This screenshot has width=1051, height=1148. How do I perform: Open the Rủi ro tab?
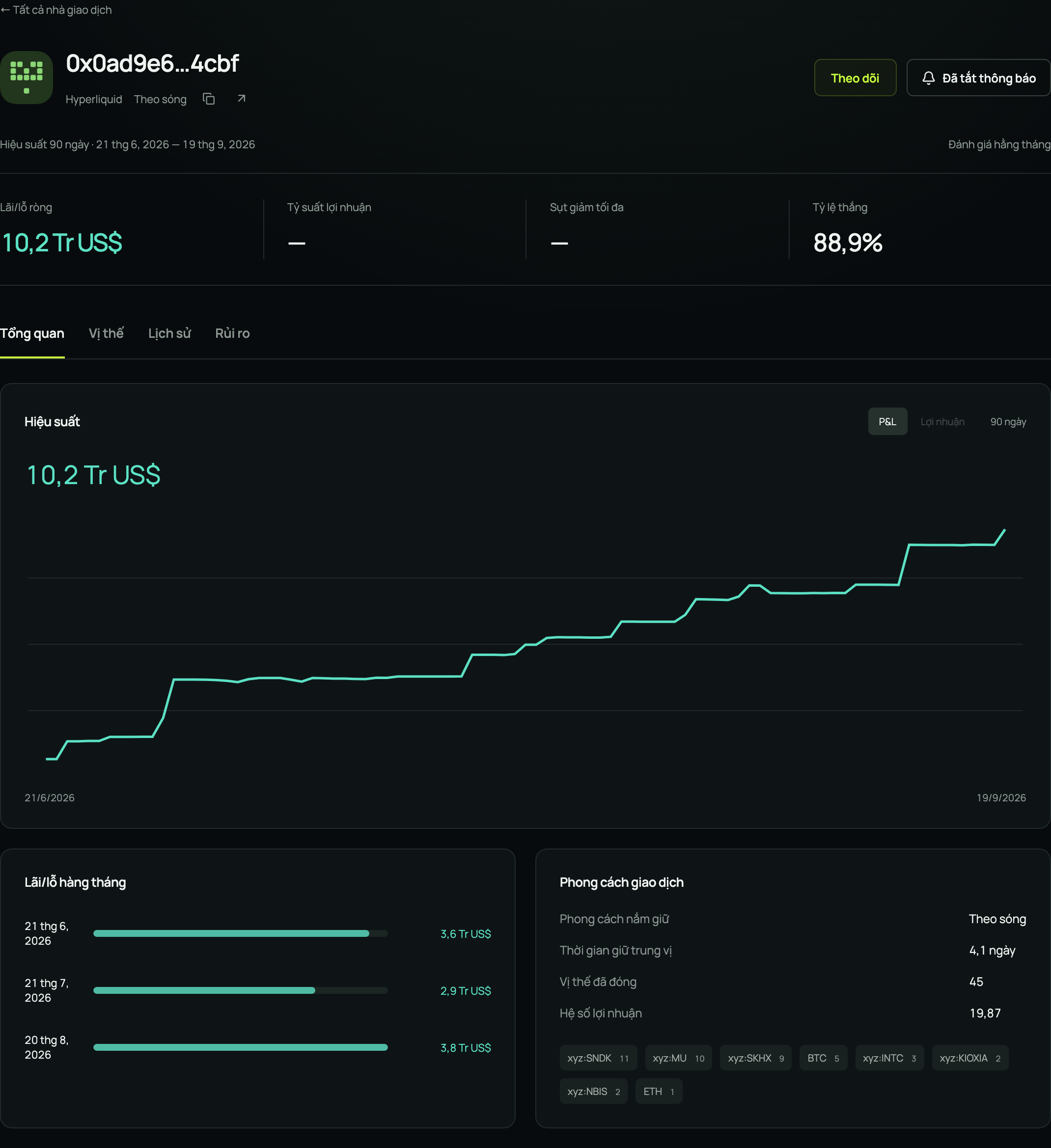pos(232,333)
